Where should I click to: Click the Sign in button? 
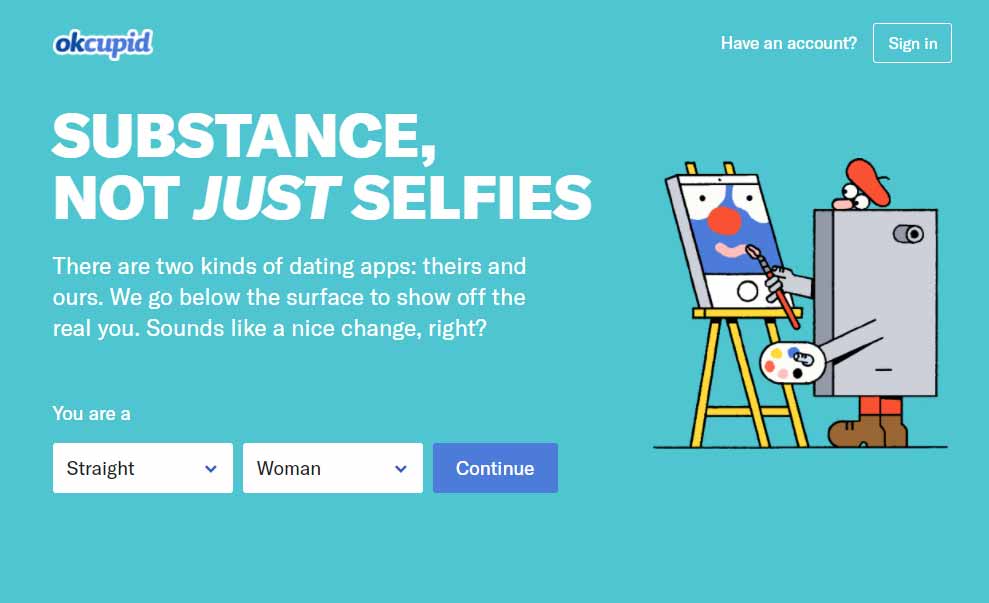pyautogui.click(x=912, y=43)
